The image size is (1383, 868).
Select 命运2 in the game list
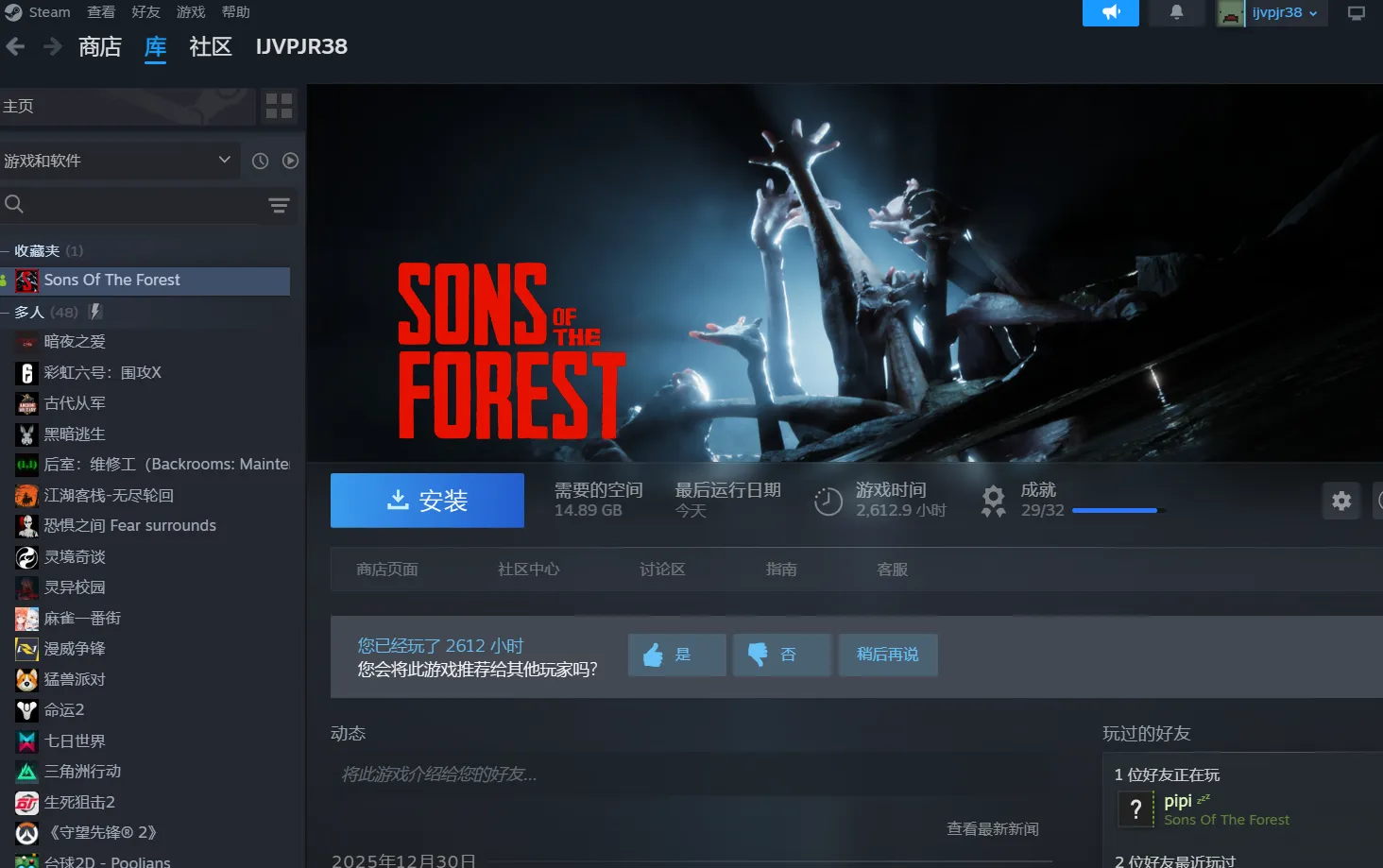click(x=64, y=710)
